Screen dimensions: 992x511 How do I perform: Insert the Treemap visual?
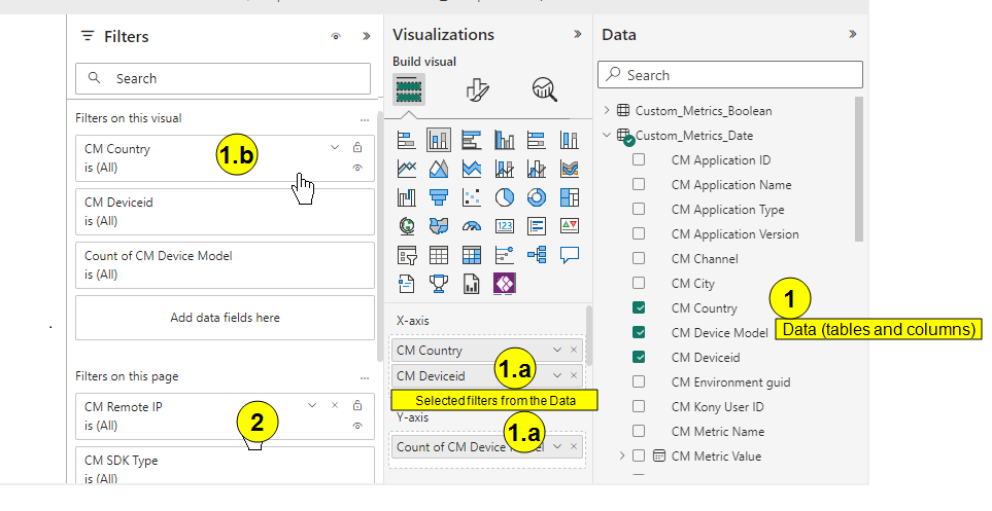tap(569, 197)
